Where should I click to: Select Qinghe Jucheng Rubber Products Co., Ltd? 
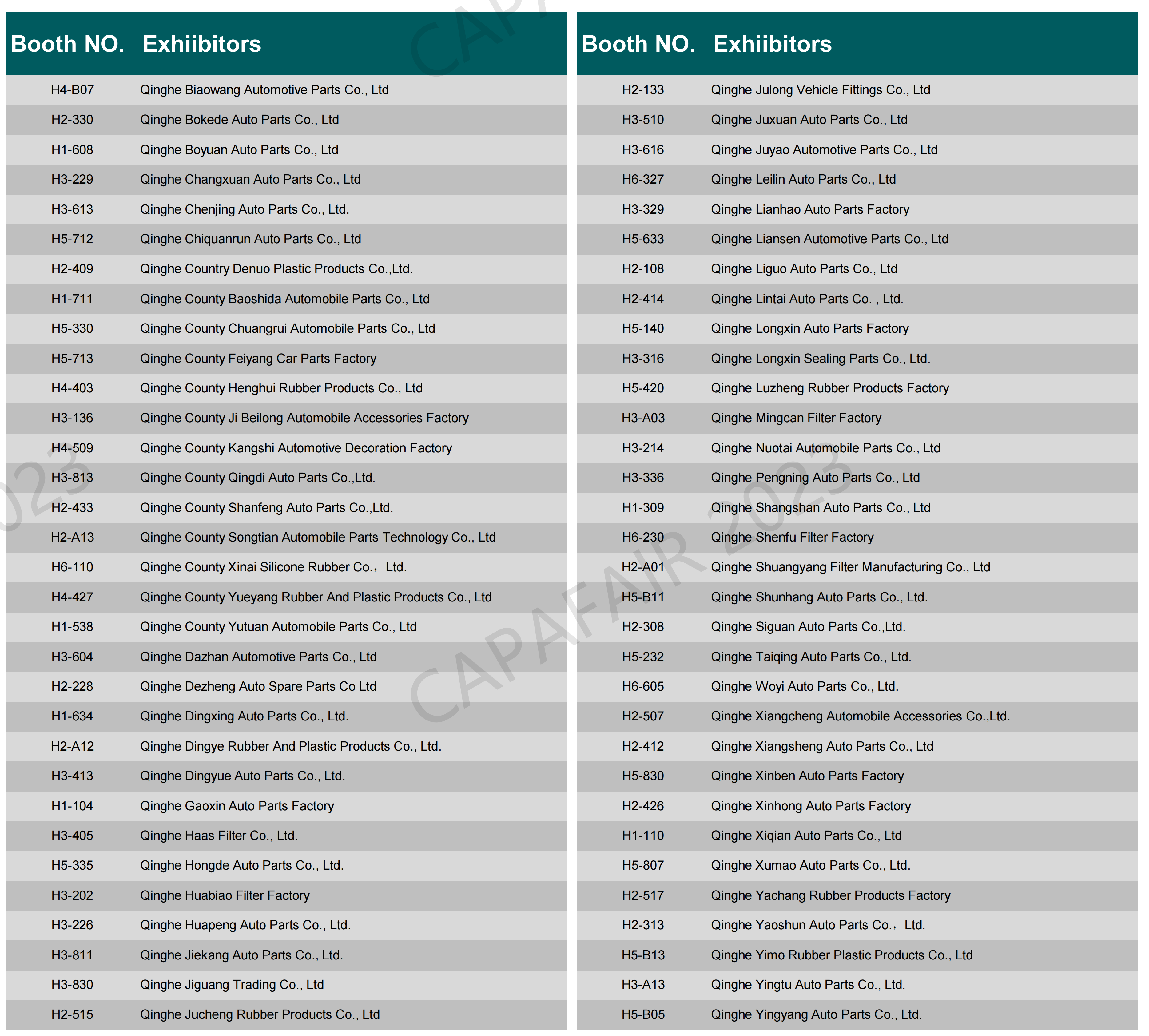(x=260, y=1014)
